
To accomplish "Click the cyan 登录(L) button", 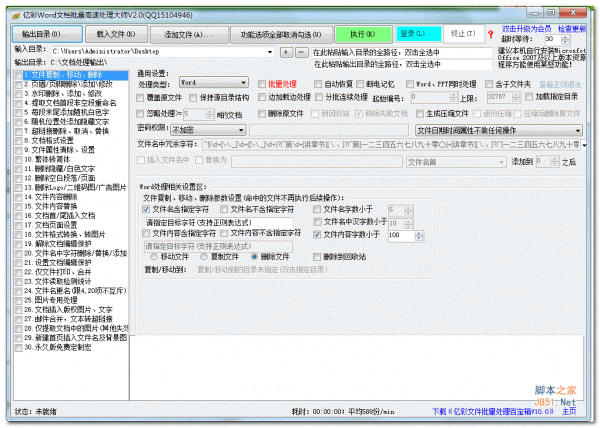I will coord(418,34).
